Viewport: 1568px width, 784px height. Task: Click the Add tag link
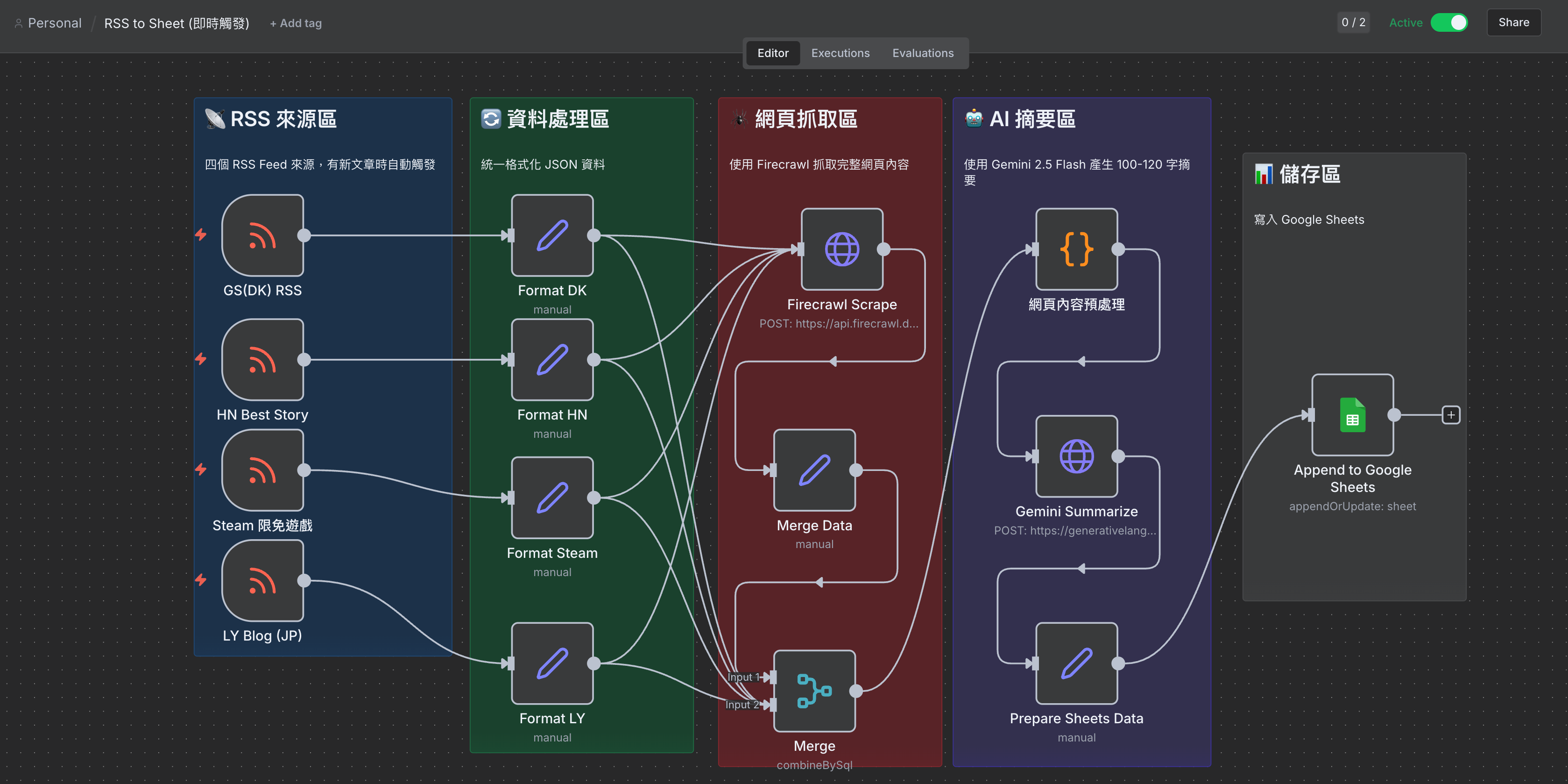(296, 23)
